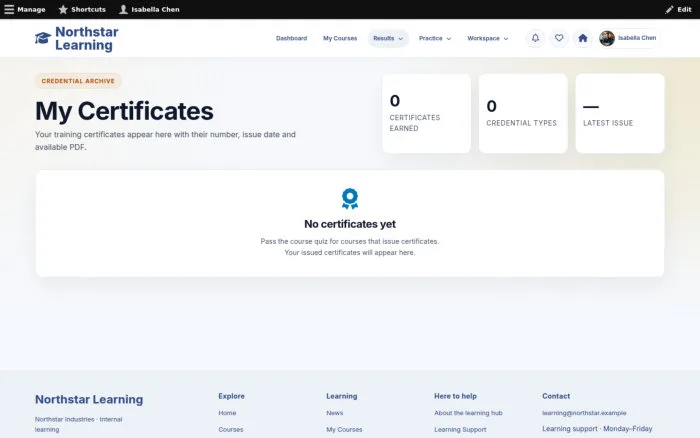Click the No certificates yet heading
The image size is (700, 438).
click(350, 224)
